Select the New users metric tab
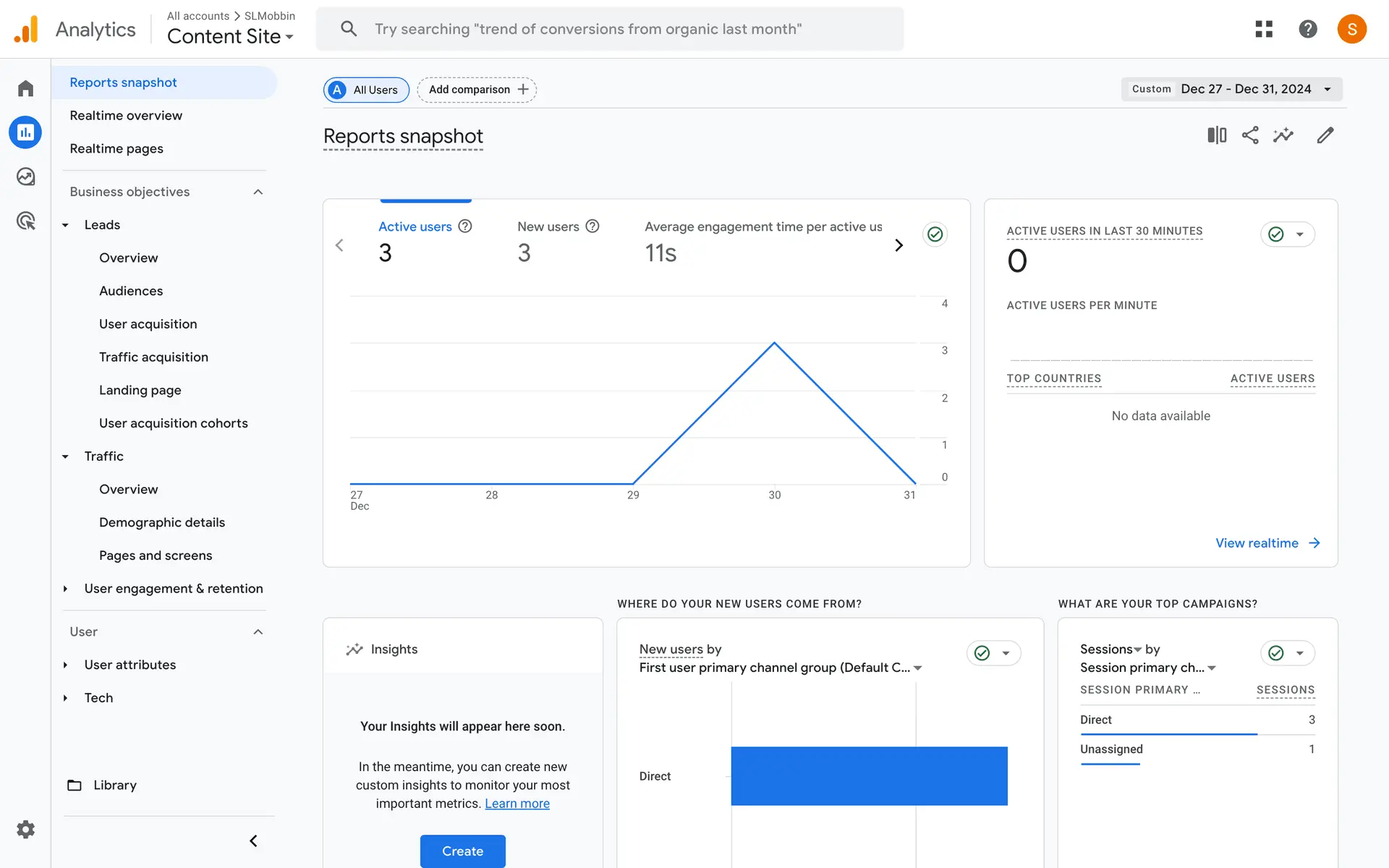This screenshot has height=868, width=1389. point(548,226)
